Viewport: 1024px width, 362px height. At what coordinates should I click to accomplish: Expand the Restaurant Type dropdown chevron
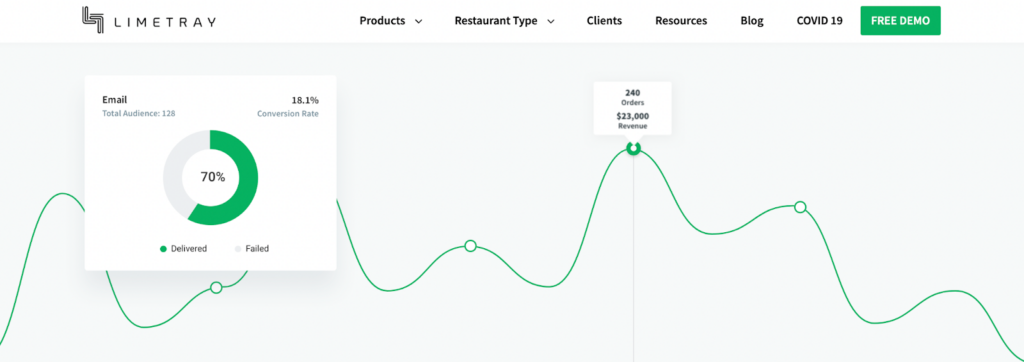coord(551,22)
